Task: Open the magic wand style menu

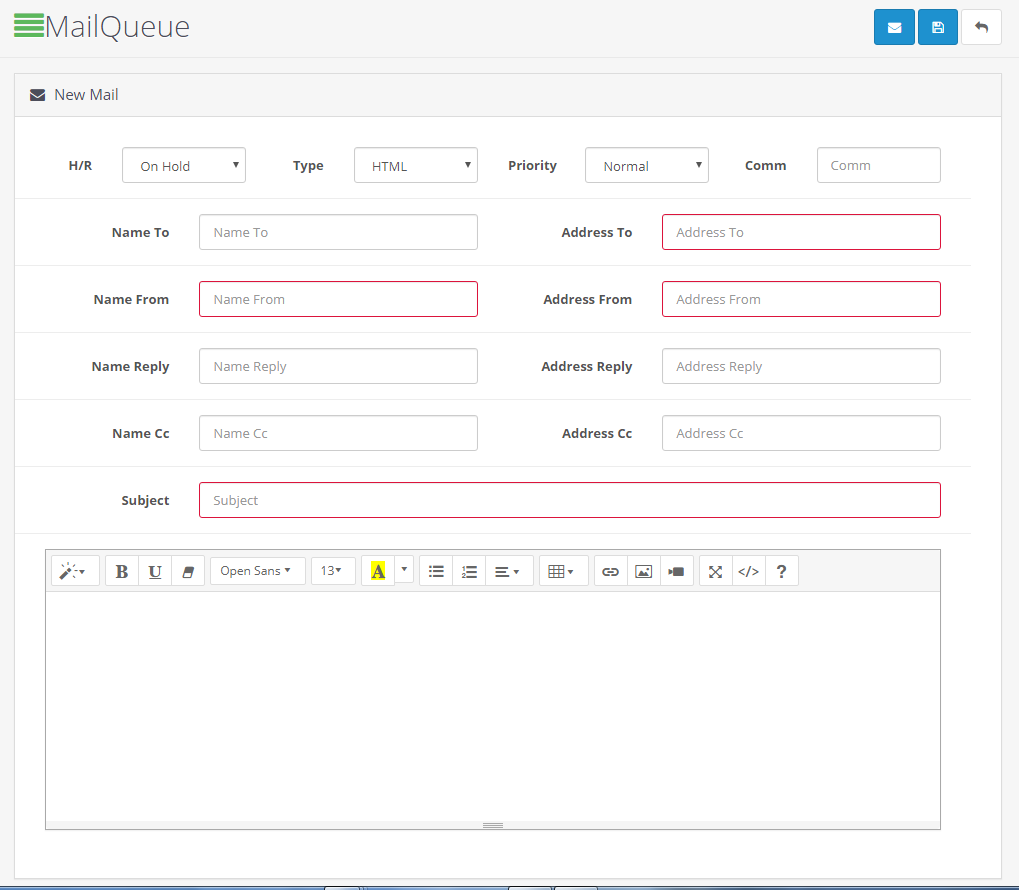Action: [x=75, y=571]
